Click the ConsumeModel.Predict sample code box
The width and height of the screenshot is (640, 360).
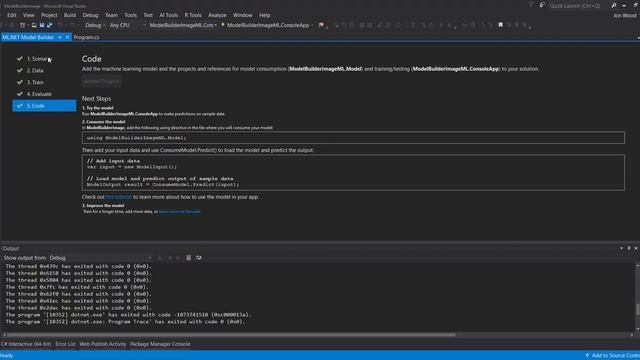click(353, 173)
